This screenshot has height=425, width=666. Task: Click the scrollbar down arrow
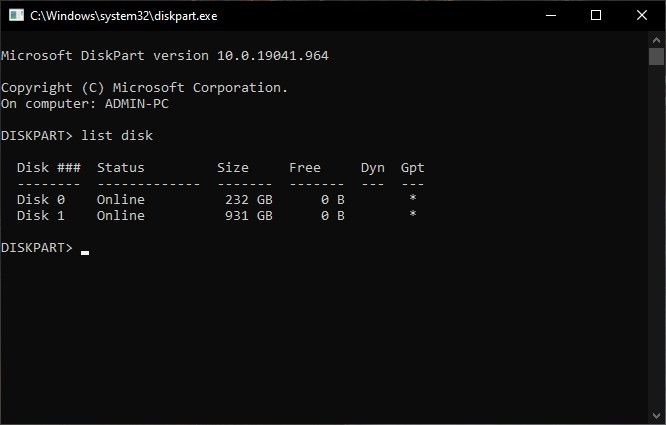[657, 416]
